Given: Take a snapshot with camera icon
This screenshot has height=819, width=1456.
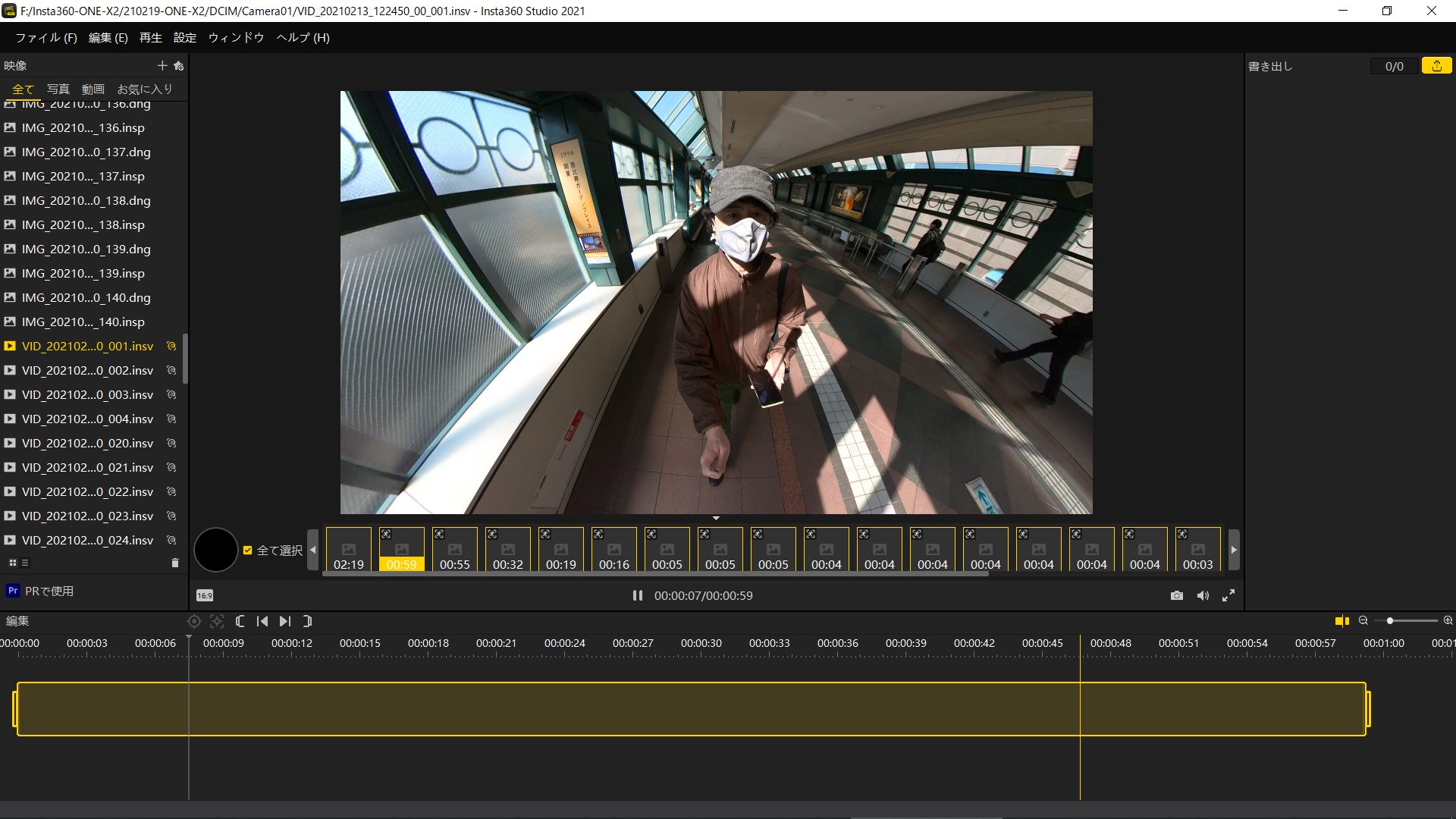Looking at the screenshot, I should point(1176,596).
